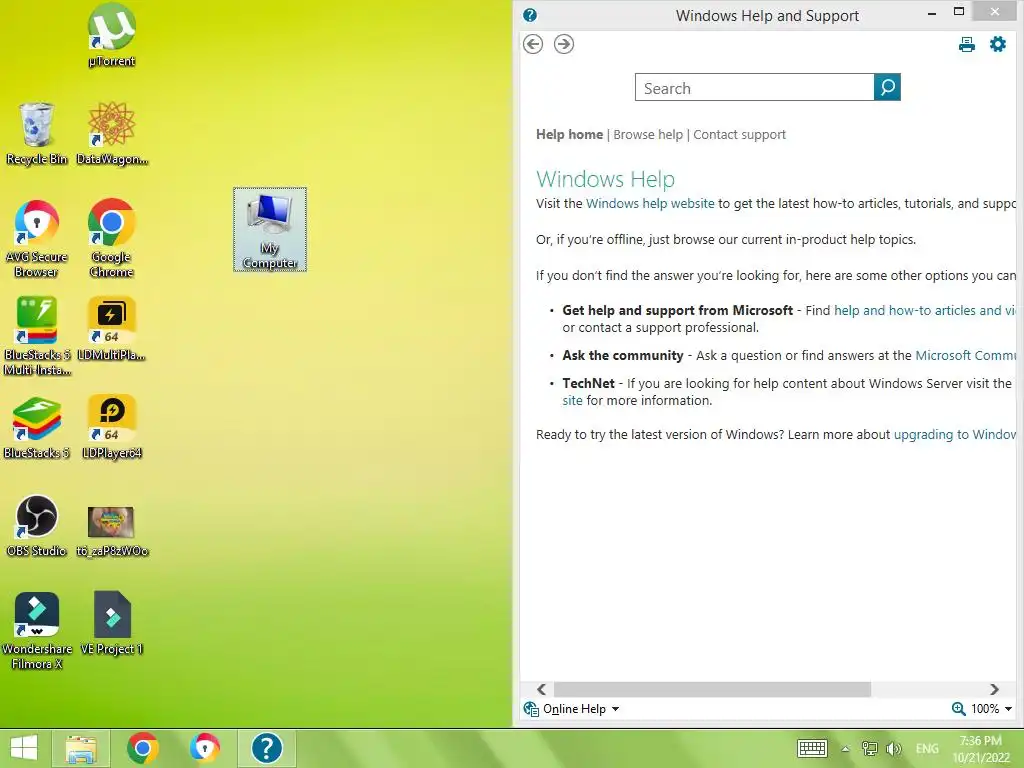Focus the help Search input field
This screenshot has width=1024, height=768.
click(754, 88)
